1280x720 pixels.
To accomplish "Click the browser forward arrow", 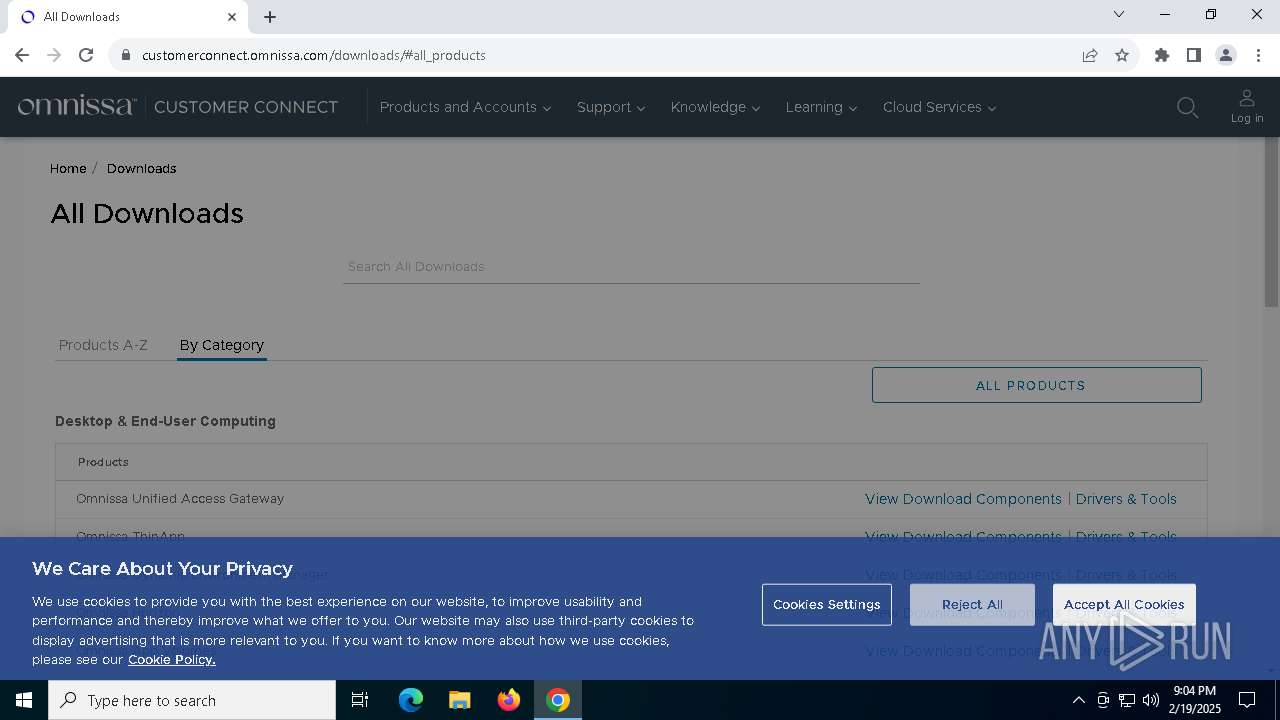I will pos(54,55).
